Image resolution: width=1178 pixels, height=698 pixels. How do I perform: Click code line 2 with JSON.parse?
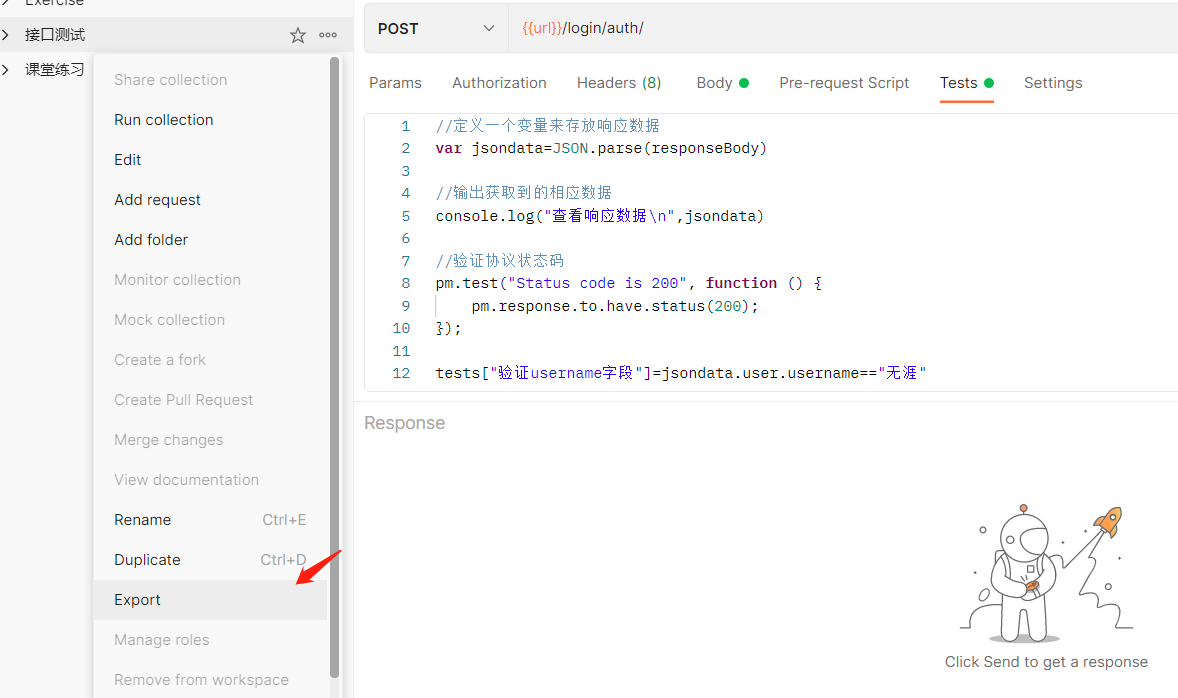(x=601, y=148)
